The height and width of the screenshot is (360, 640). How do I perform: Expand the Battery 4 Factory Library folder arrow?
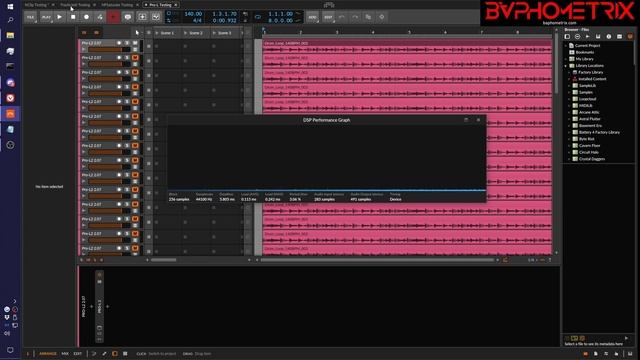point(569,132)
